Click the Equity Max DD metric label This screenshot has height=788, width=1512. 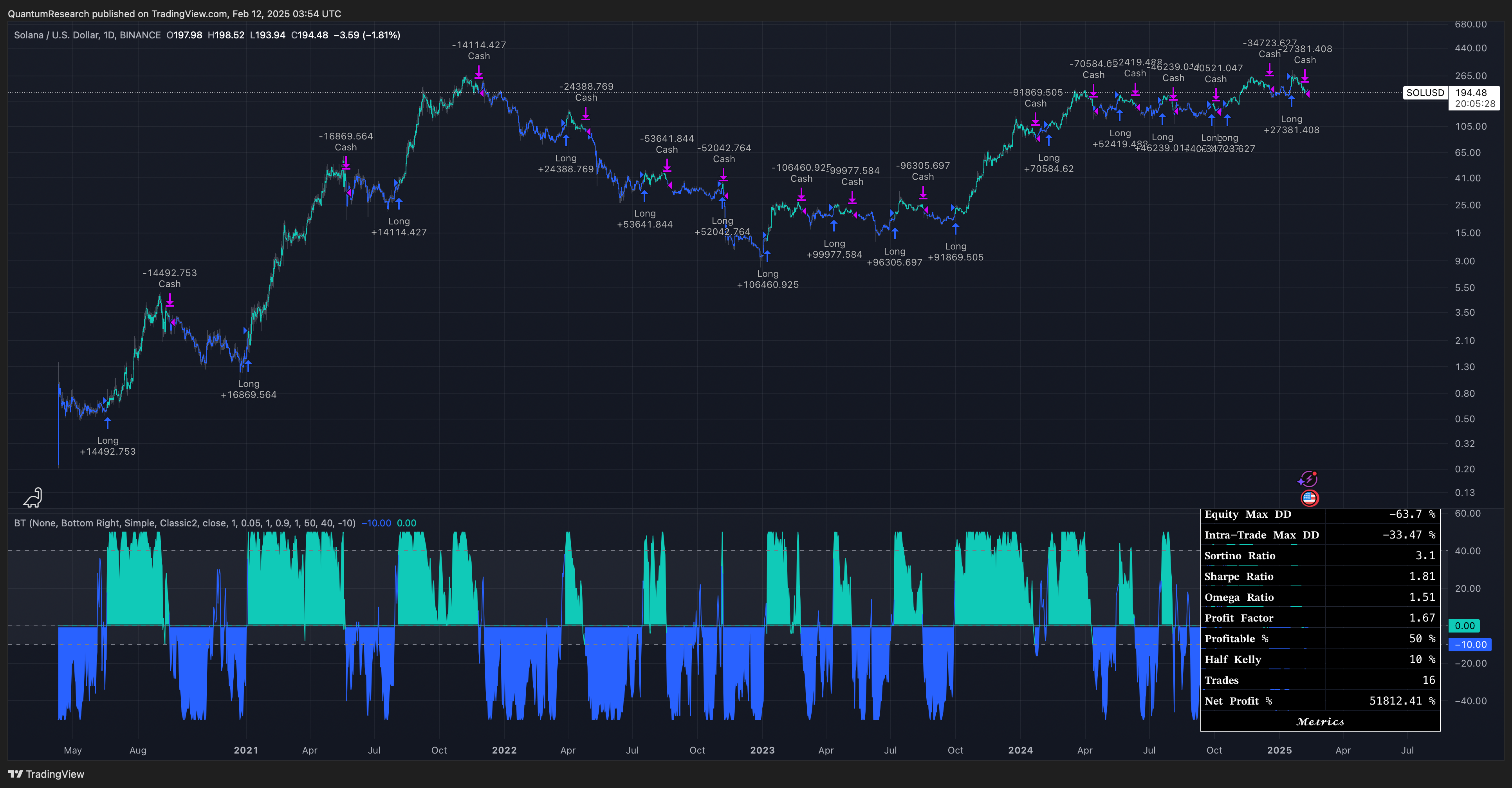tap(1248, 514)
